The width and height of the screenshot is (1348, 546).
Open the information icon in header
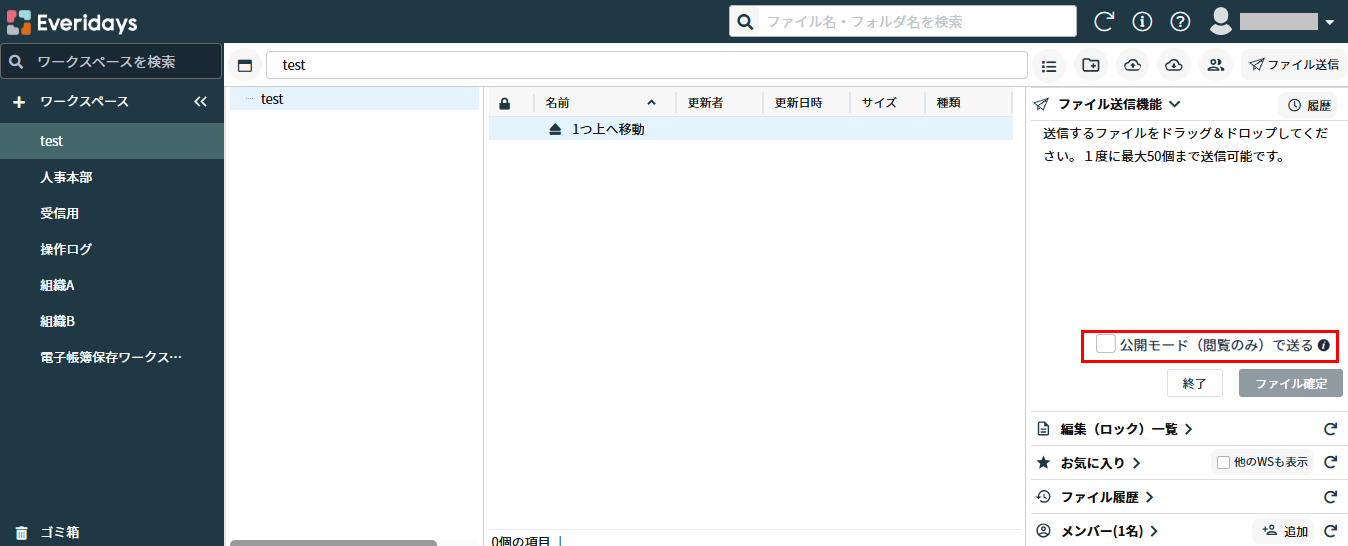1142,21
